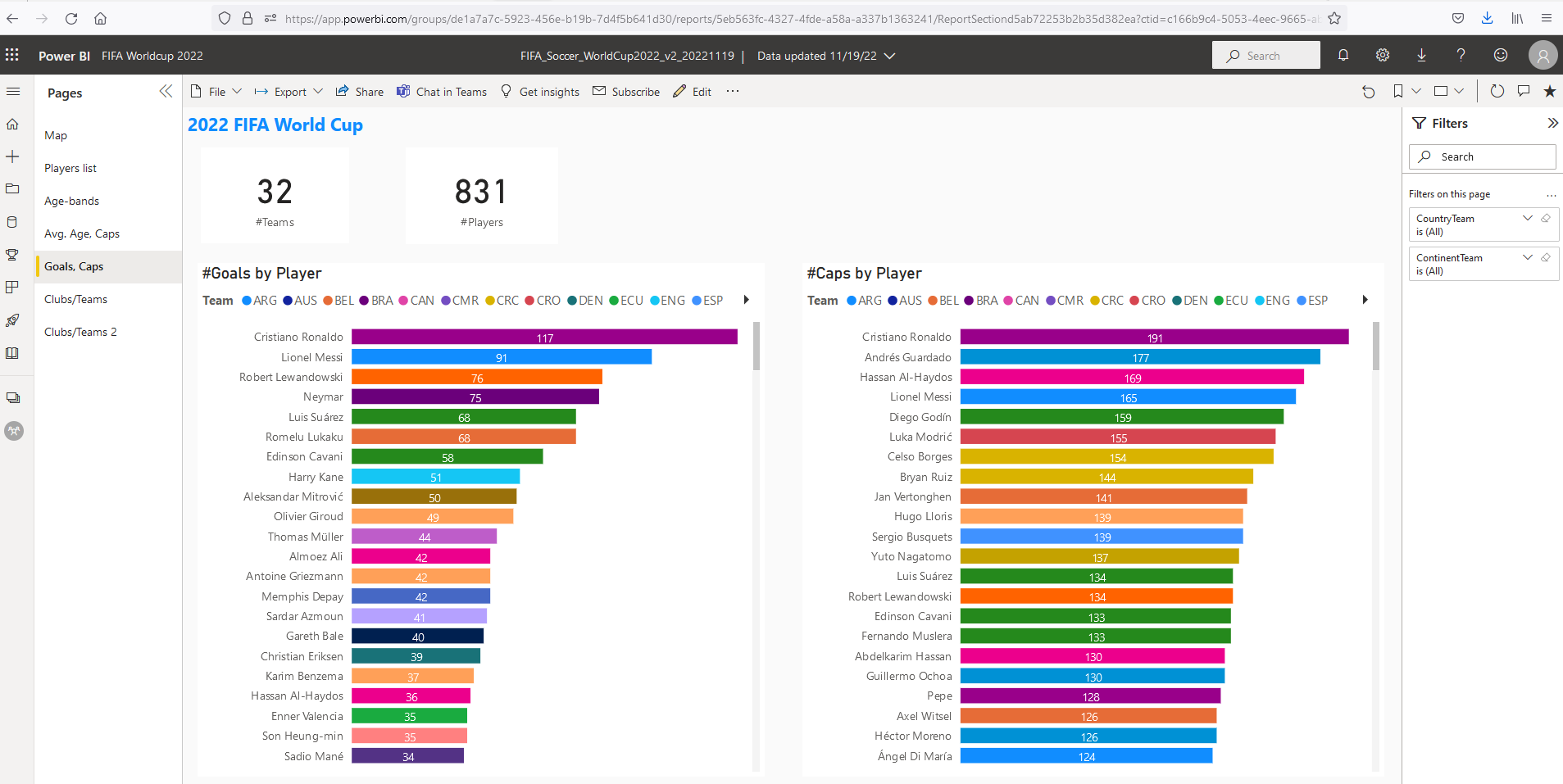Open settings gear in Power BI header

coord(1383,55)
